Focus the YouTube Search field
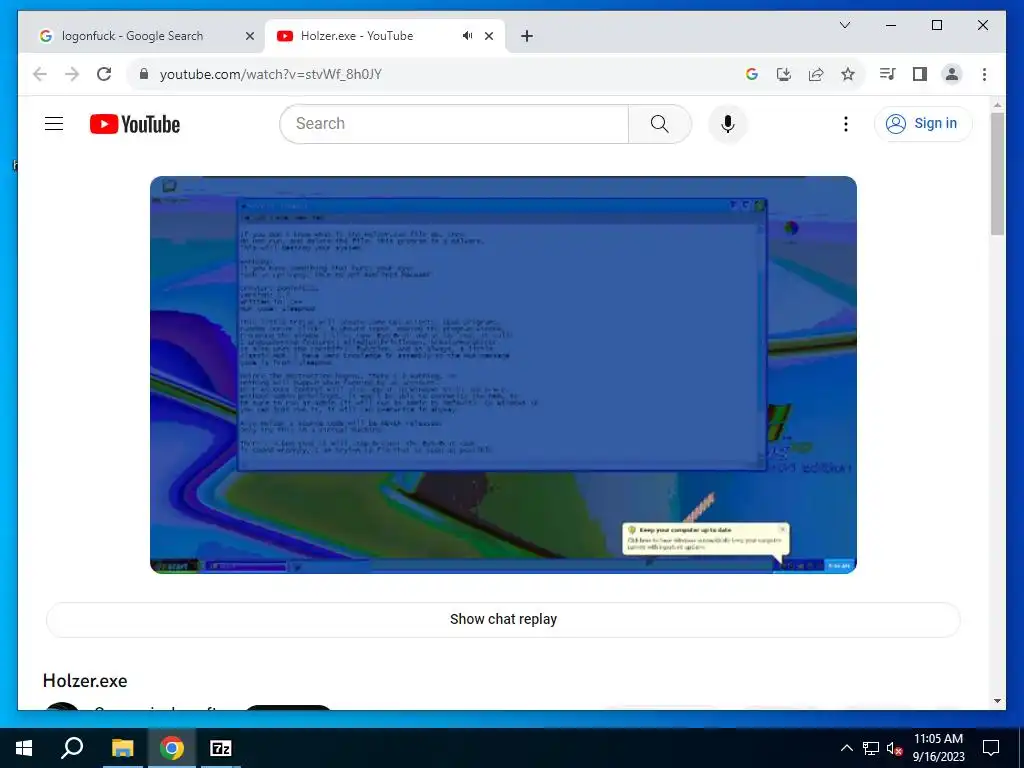Viewport: 1024px width, 768px height. (455, 123)
